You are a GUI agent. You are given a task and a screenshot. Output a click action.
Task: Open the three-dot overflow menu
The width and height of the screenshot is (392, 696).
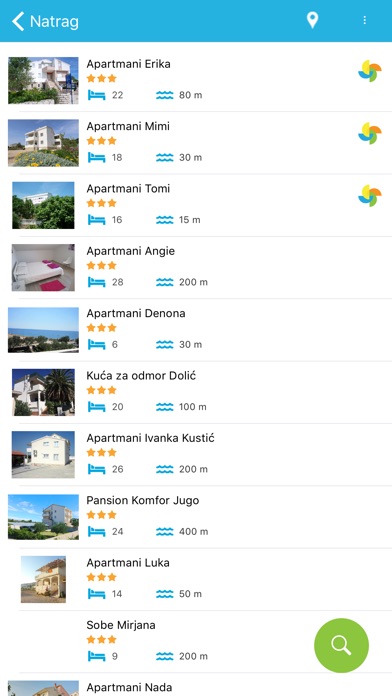364,20
